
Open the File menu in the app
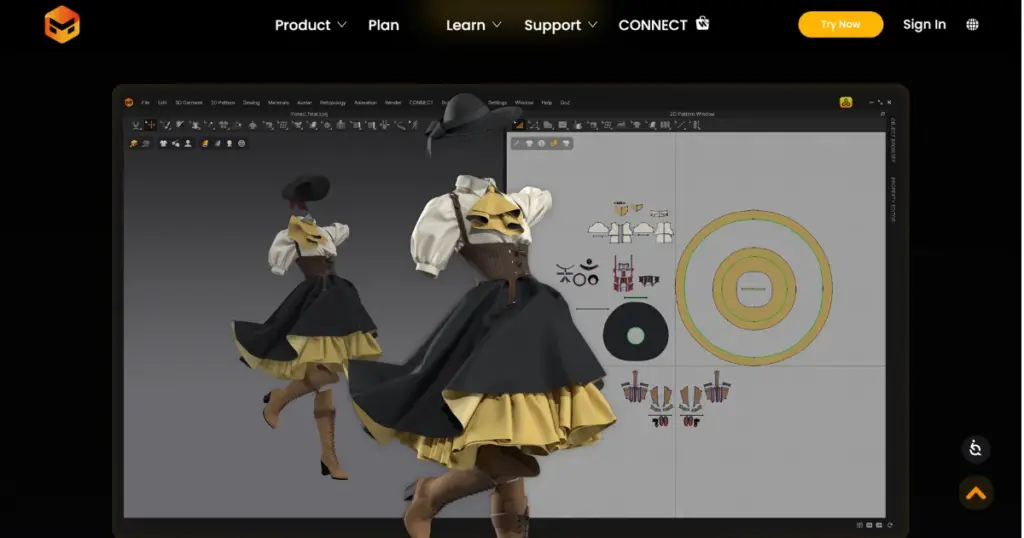pos(145,103)
